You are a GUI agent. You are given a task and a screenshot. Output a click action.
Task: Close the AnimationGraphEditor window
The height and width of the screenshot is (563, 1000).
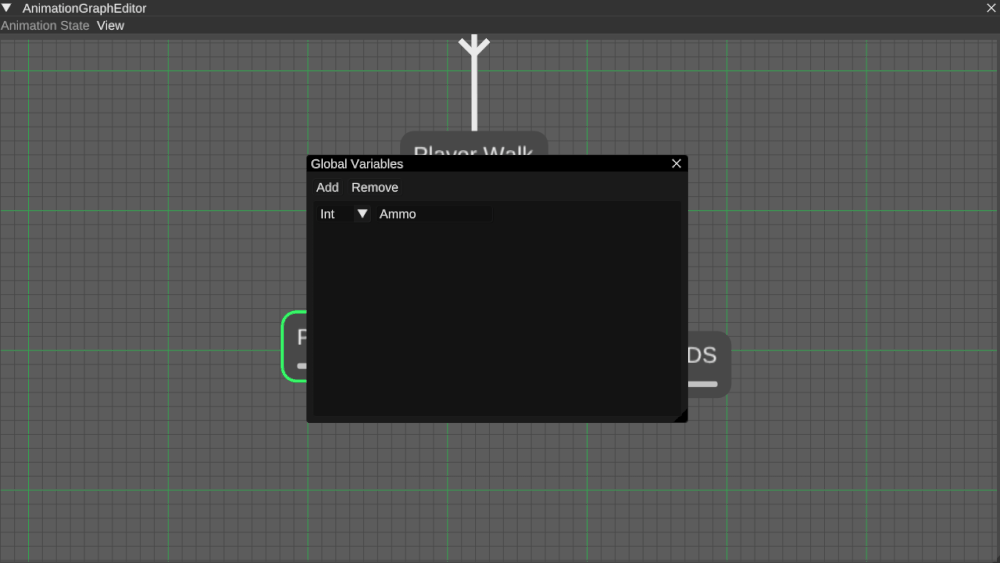click(x=991, y=8)
